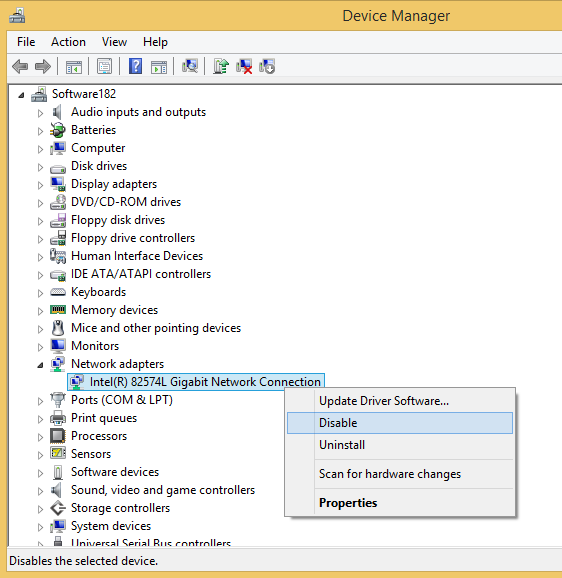The height and width of the screenshot is (578, 562).
Task: Click the Disk drives category icon
Action: [58, 169]
